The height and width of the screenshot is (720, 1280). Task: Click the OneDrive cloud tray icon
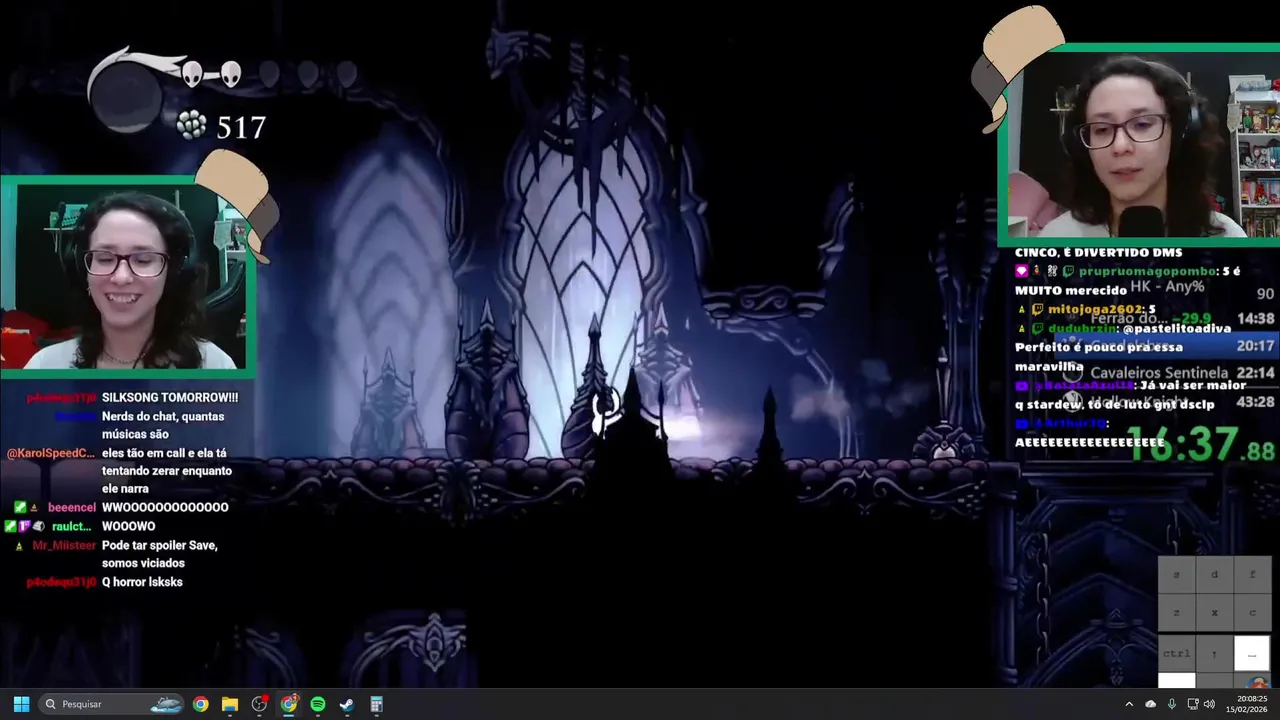(1150, 704)
